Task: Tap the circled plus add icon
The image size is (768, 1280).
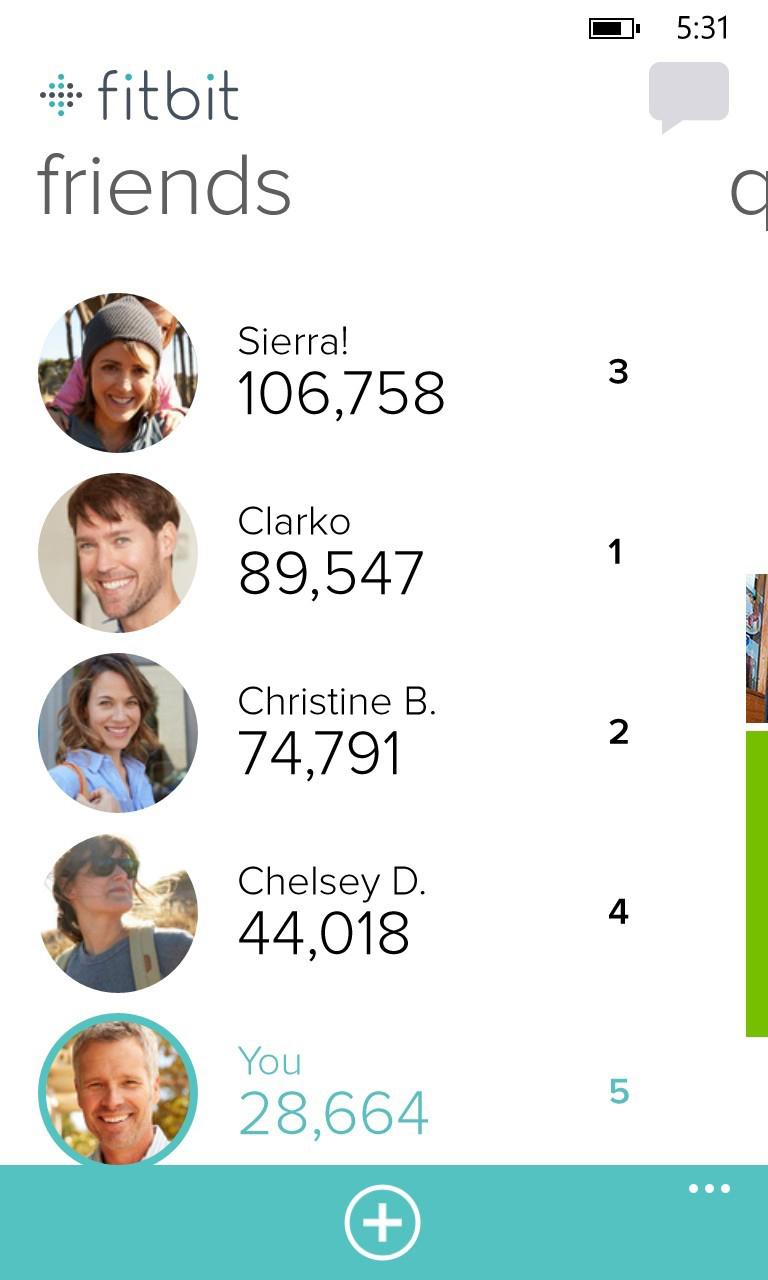Action: click(382, 1222)
